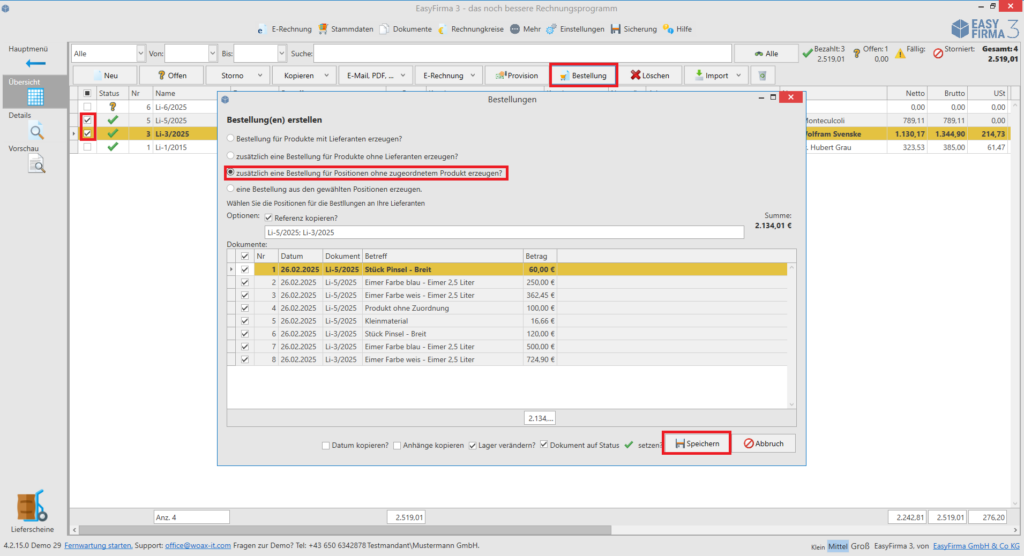Select 'aus den gewählten Positionen' option
Image resolution: width=1024 pixels, height=556 pixels.
tap(231, 188)
